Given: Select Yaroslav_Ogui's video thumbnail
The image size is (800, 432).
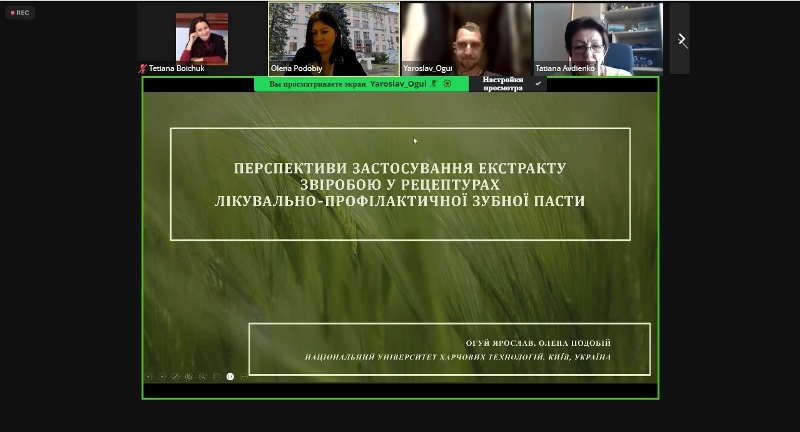Looking at the screenshot, I should [x=466, y=39].
